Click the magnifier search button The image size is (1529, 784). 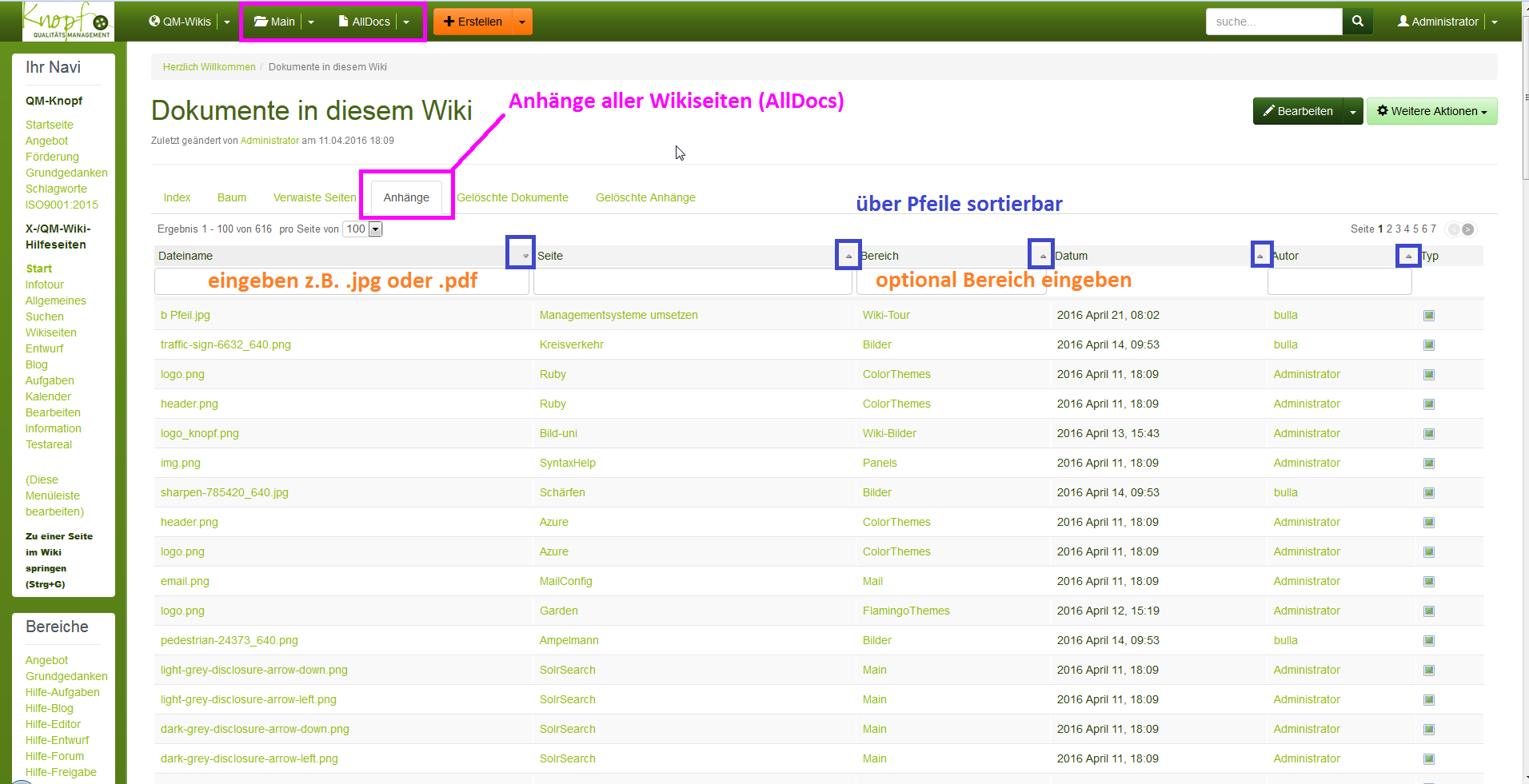point(1357,22)
